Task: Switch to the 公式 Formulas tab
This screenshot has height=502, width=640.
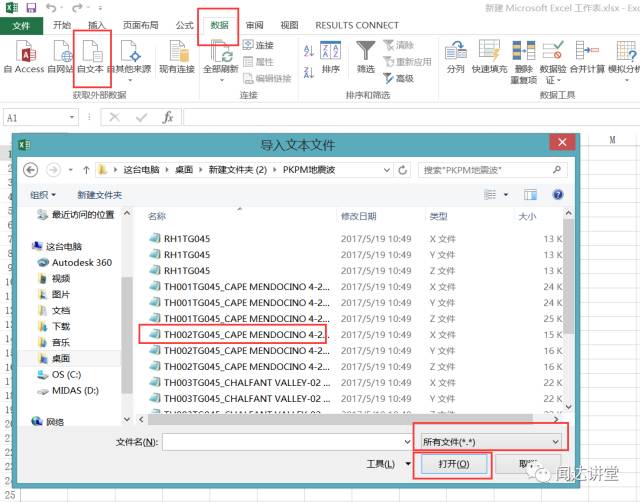Action: coord(184,25)
